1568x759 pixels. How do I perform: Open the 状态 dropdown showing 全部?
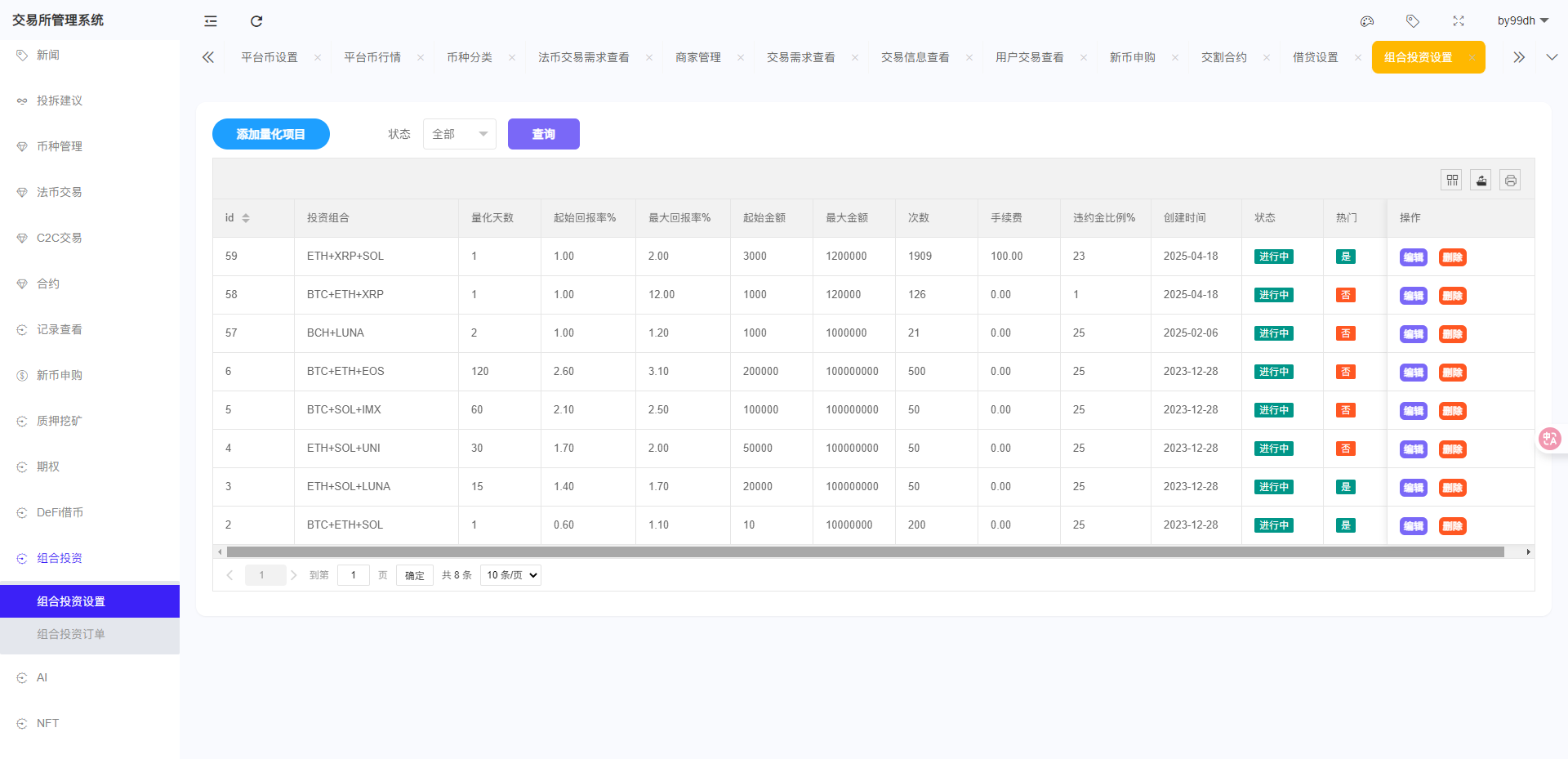(x=460, y=134)
